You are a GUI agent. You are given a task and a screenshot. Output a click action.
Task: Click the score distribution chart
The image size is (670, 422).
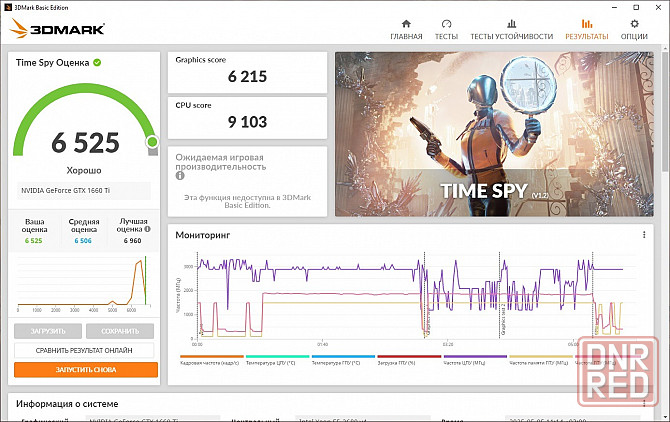click(84, 284)
